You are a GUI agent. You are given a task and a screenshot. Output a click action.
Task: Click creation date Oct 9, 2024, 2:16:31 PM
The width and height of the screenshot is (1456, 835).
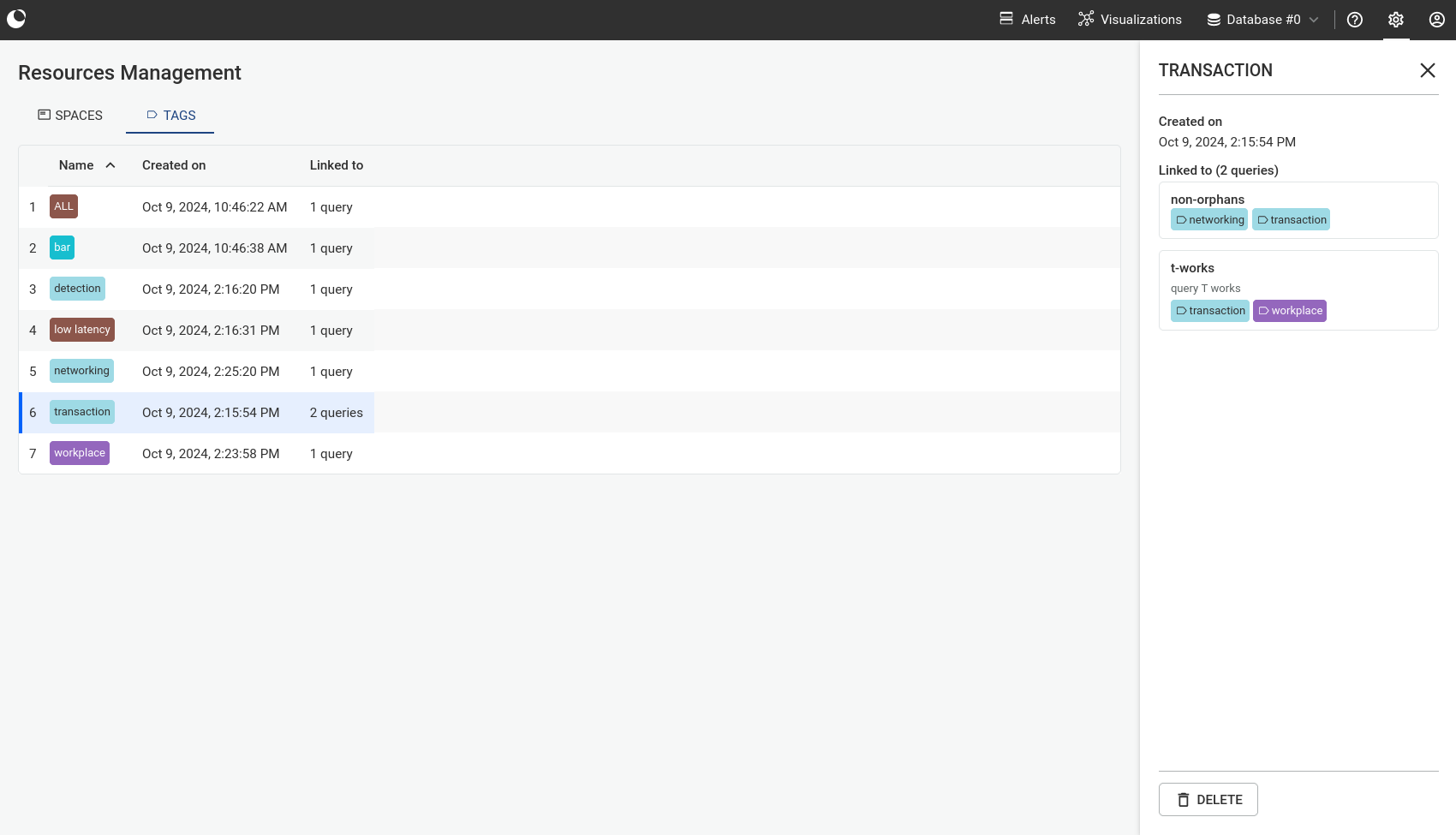coord(211,331)
